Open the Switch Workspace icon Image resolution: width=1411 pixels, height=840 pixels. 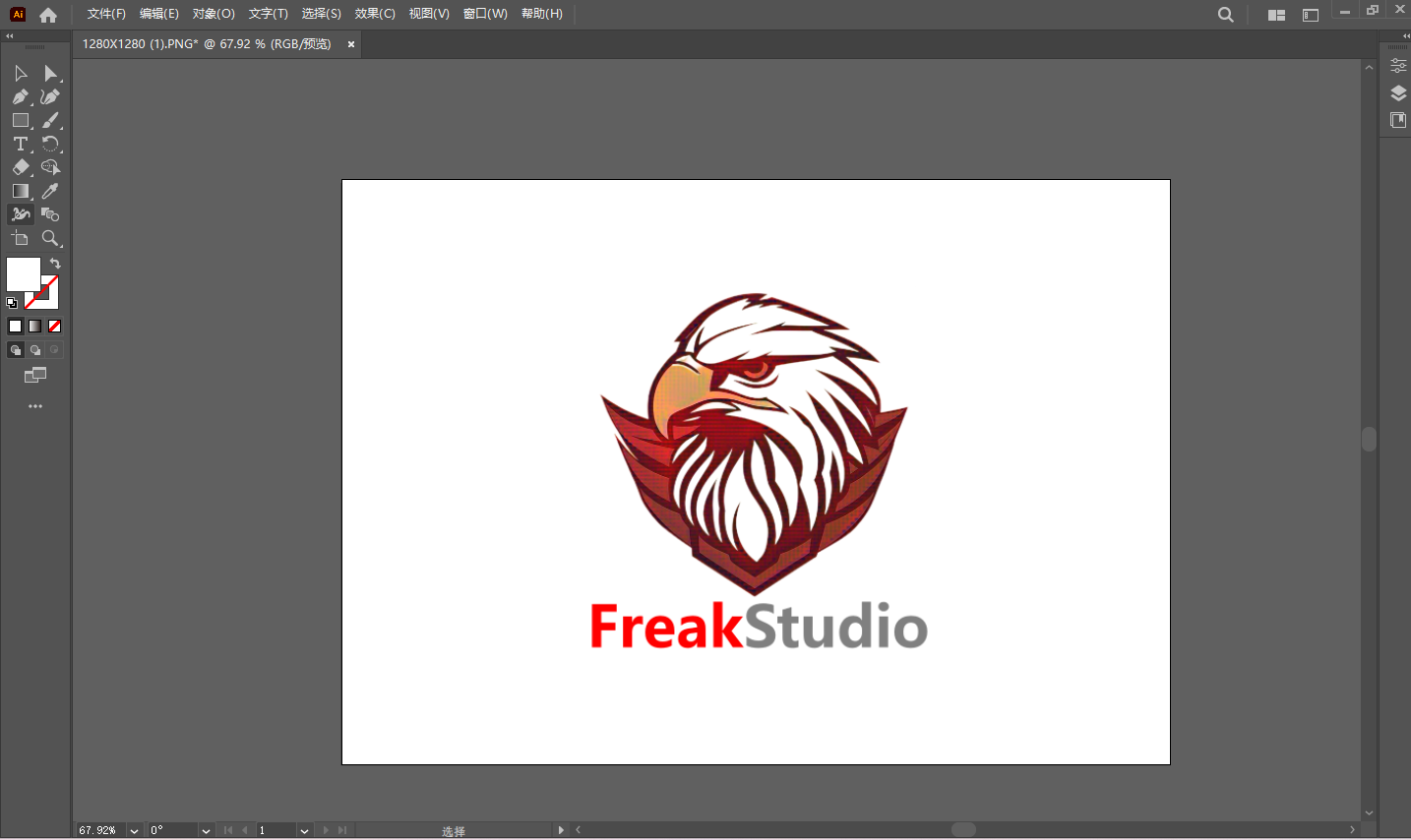pyautogui.click(x=1311, y=15)
